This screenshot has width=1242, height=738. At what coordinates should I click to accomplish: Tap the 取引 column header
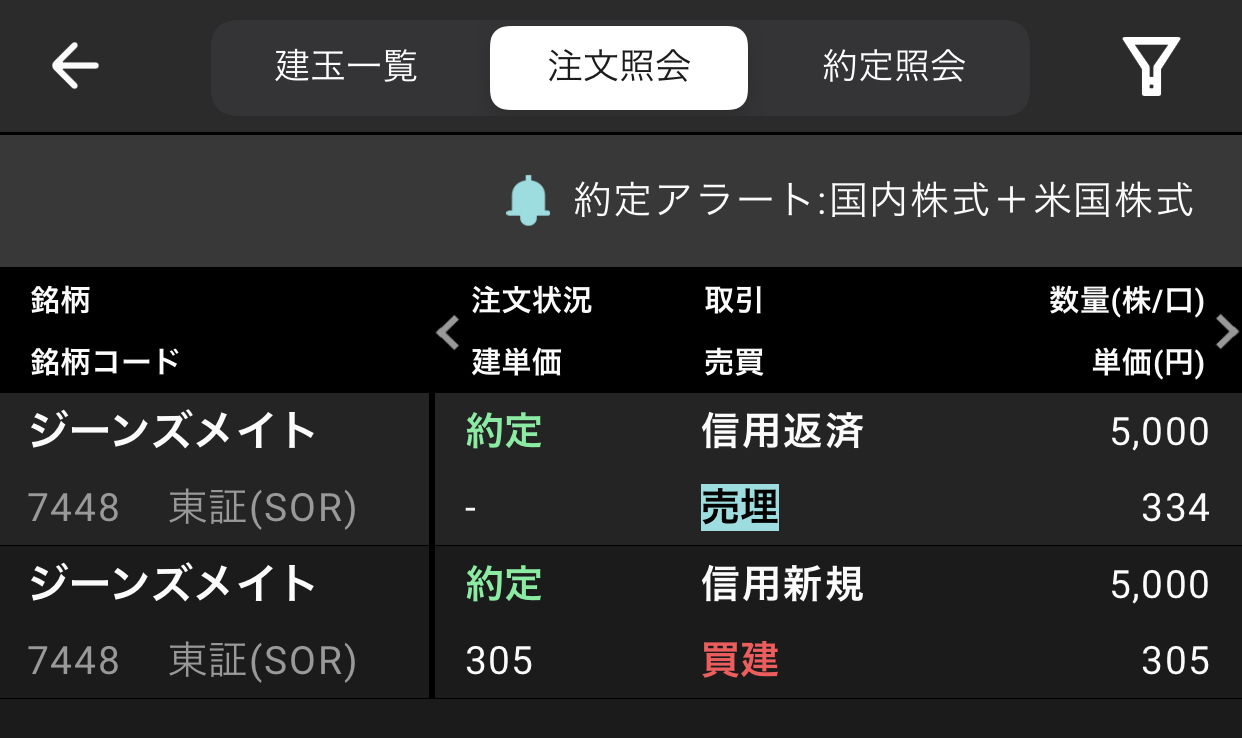(734, 300)
